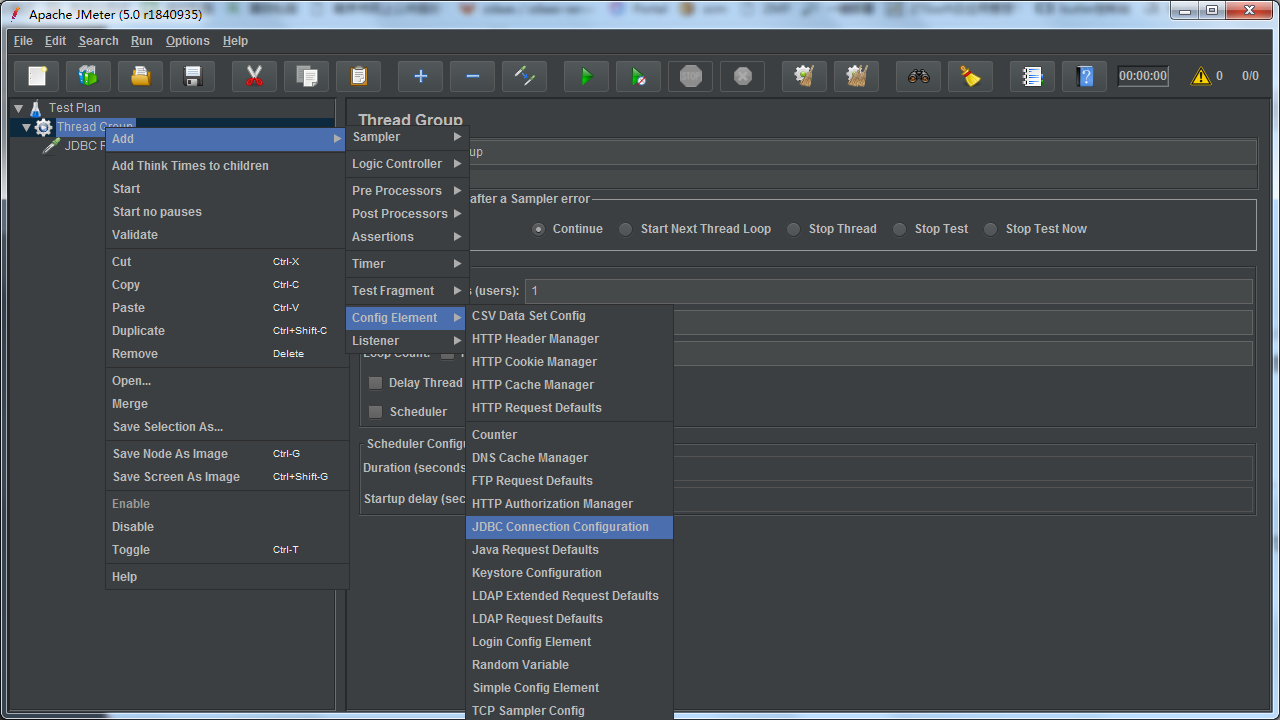
Task: Click the New test plan icon
Action: click(x=37, y=76)
